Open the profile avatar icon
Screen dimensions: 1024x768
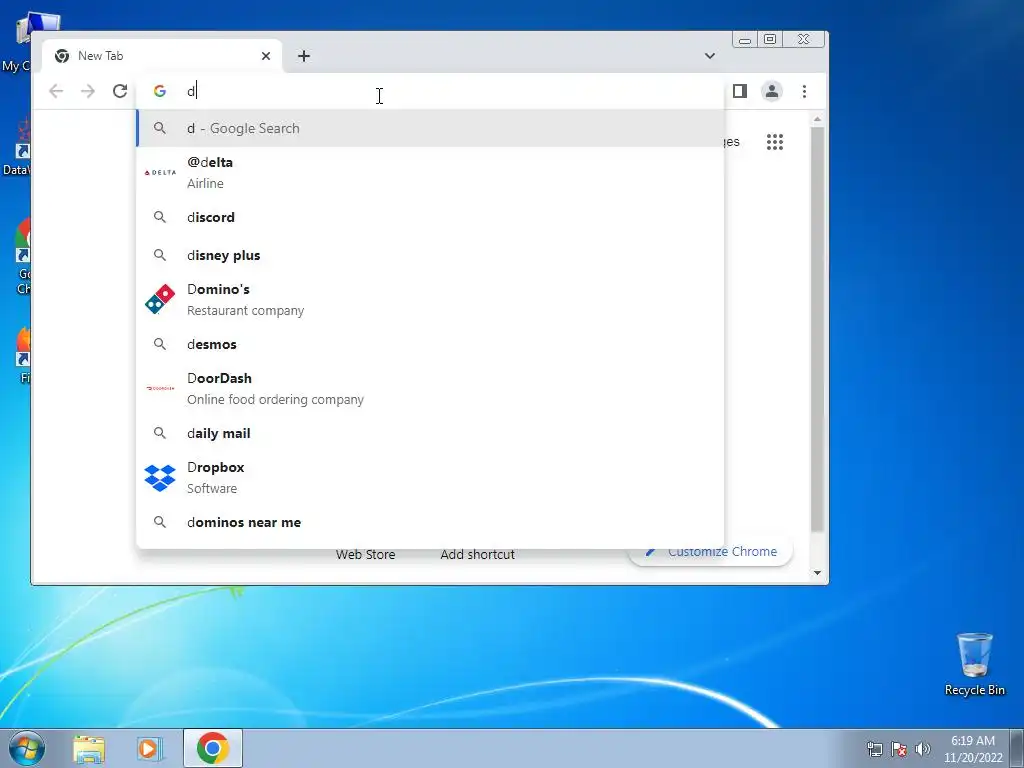(x=771, y=91)
